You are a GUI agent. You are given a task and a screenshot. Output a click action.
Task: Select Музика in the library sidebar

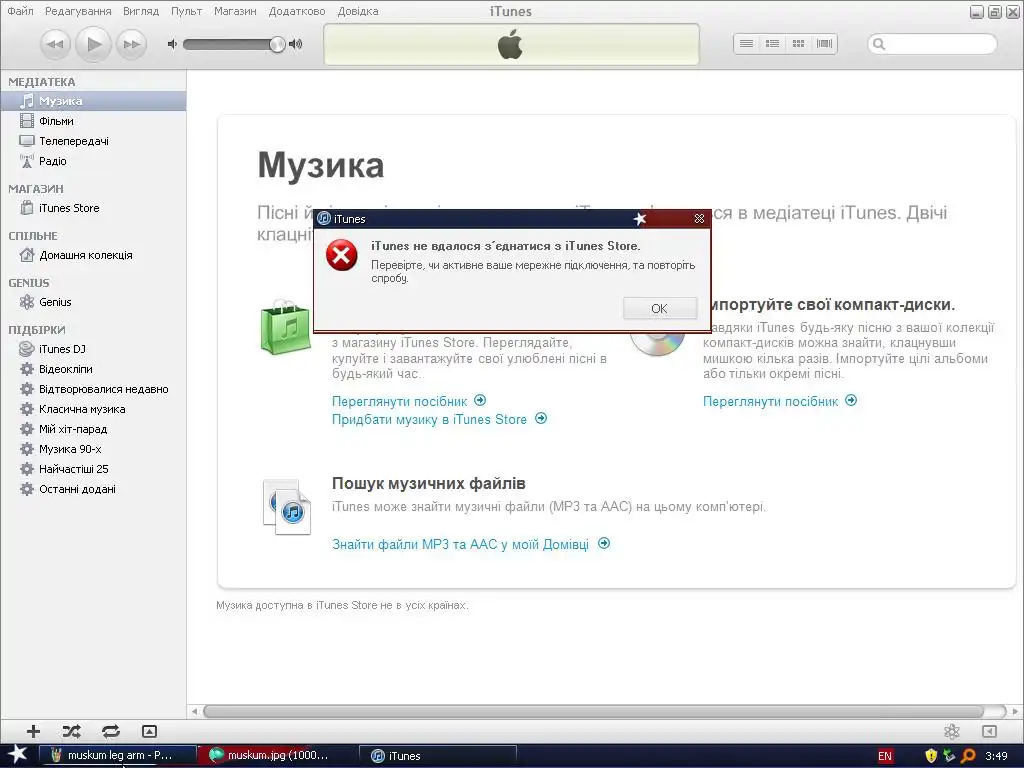click(93, 101)
